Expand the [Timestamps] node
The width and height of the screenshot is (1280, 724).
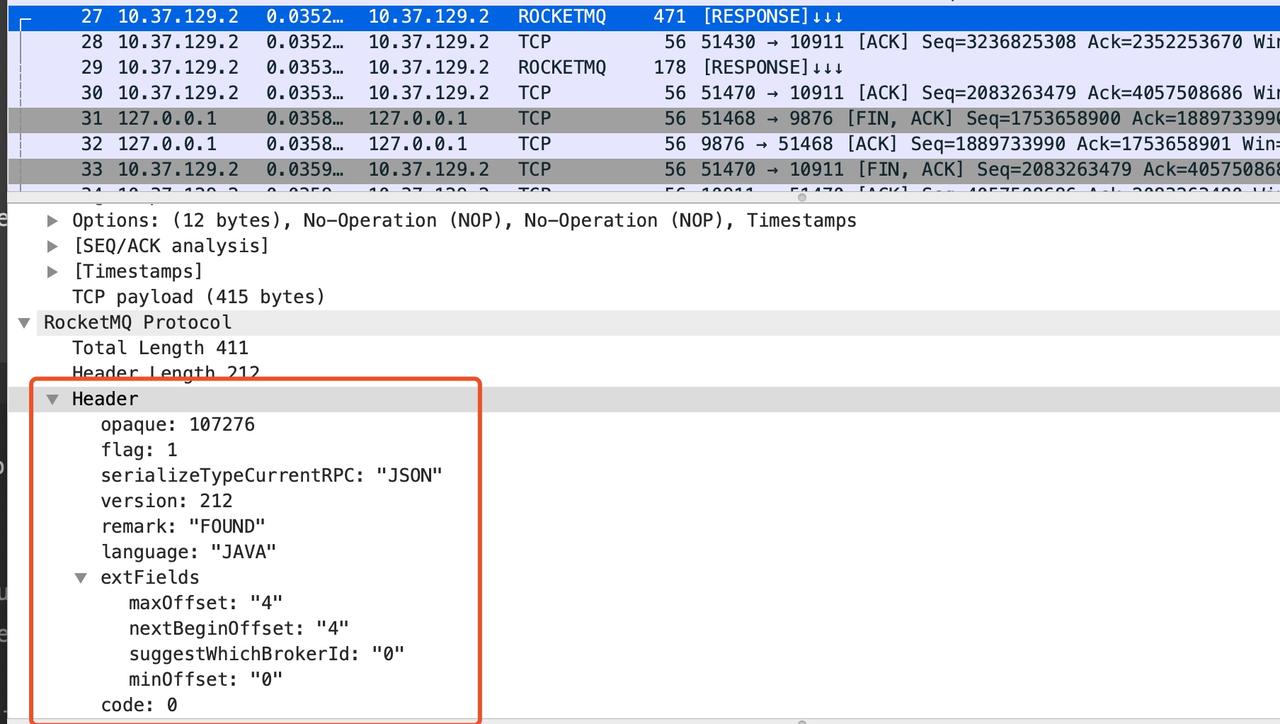pos(53,271)
